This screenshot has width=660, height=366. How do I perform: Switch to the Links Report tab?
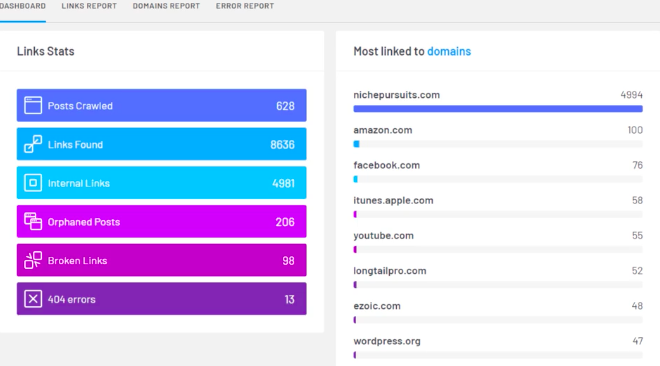[89, 6]
